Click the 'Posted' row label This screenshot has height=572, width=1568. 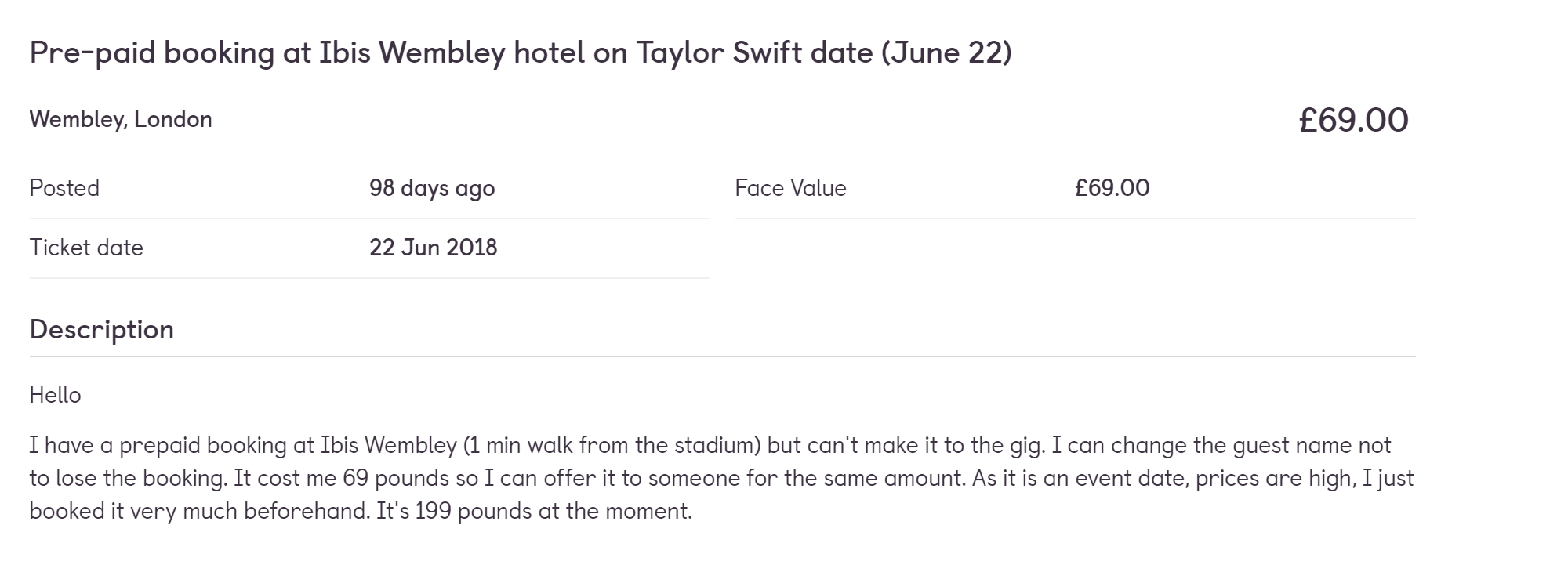tap(64, 188)
